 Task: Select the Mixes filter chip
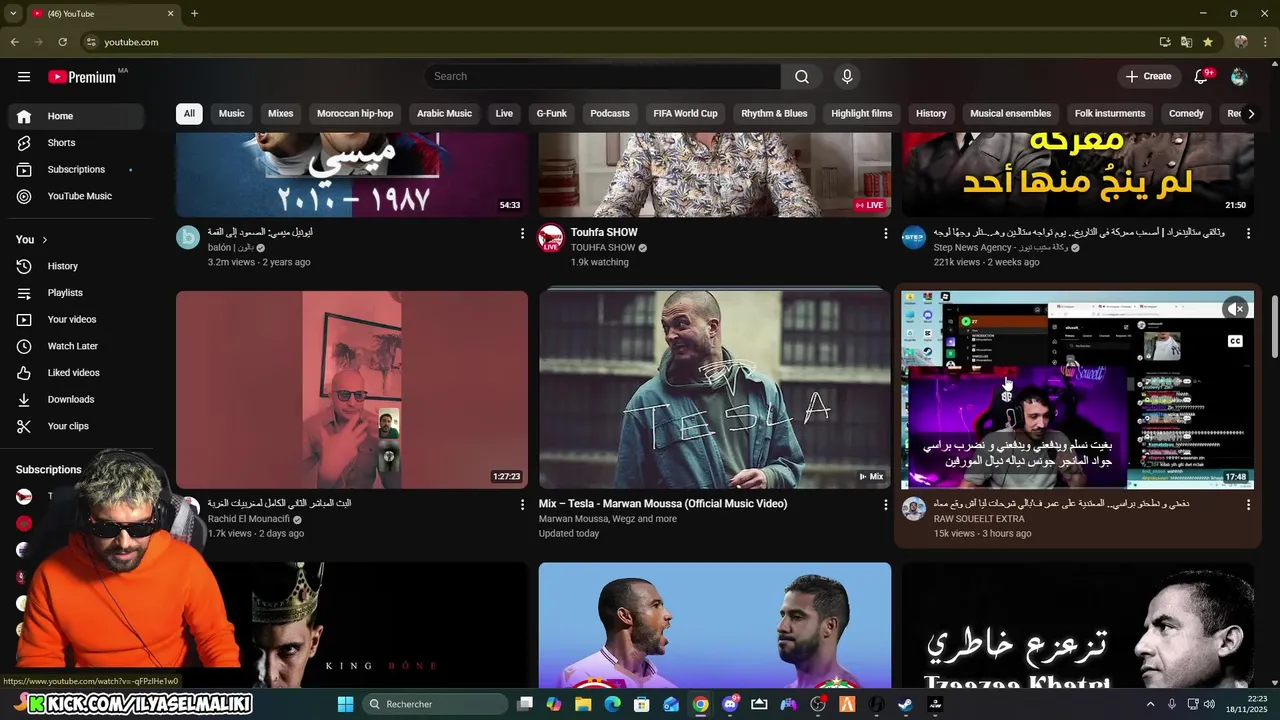[281, 114]
